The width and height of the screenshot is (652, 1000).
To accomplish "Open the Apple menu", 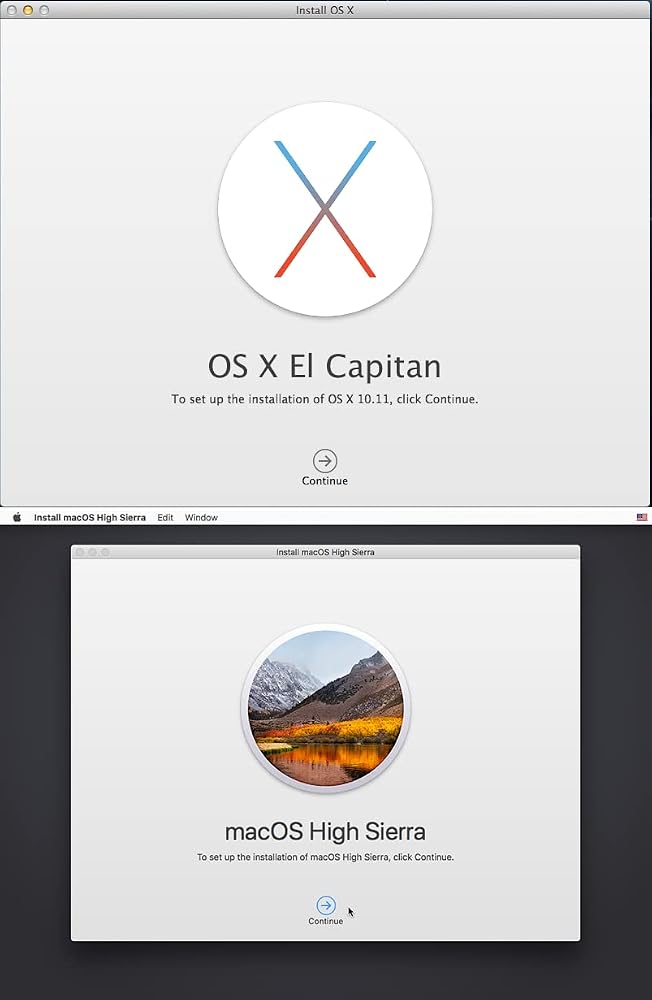I will coord(17,517).
